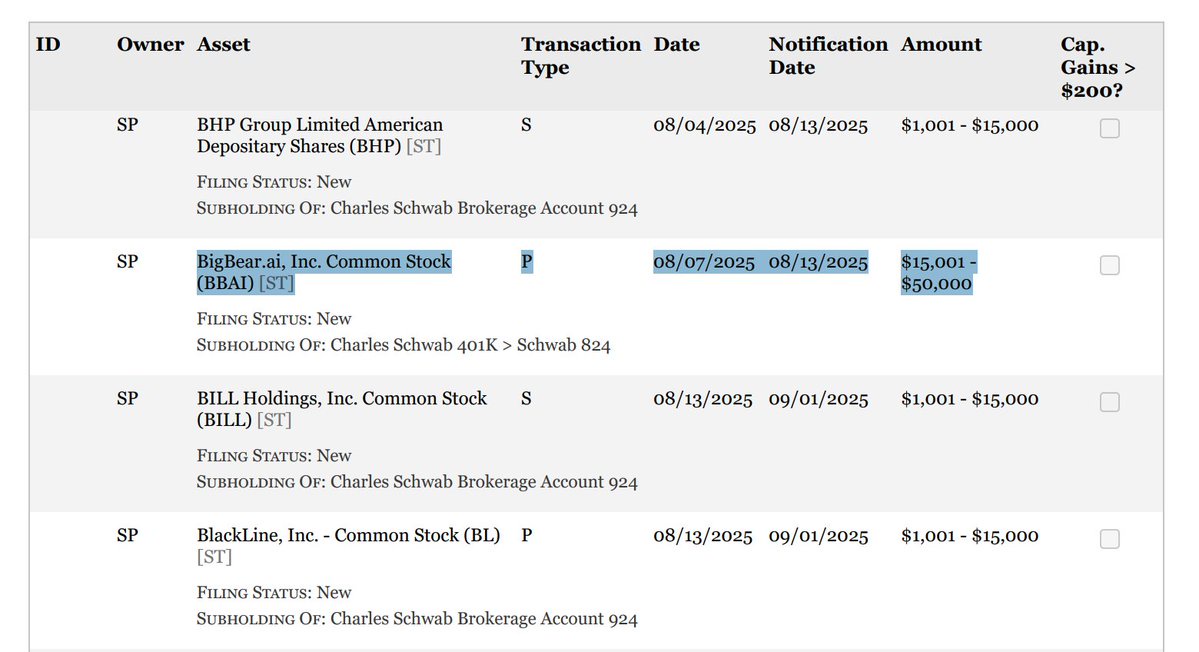Enable Cap. Gains checkbox for BILL Holdings

pyautogui.click(x=1109, y=402)
